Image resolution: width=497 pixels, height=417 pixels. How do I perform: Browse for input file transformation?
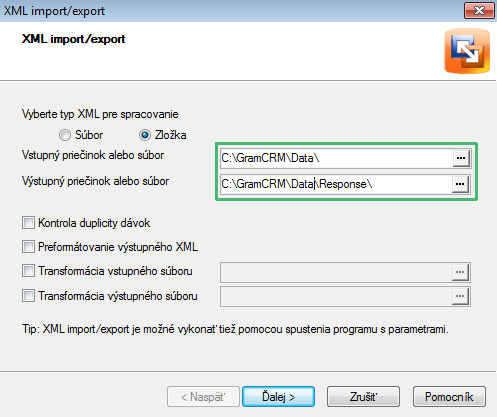point(460,272)
